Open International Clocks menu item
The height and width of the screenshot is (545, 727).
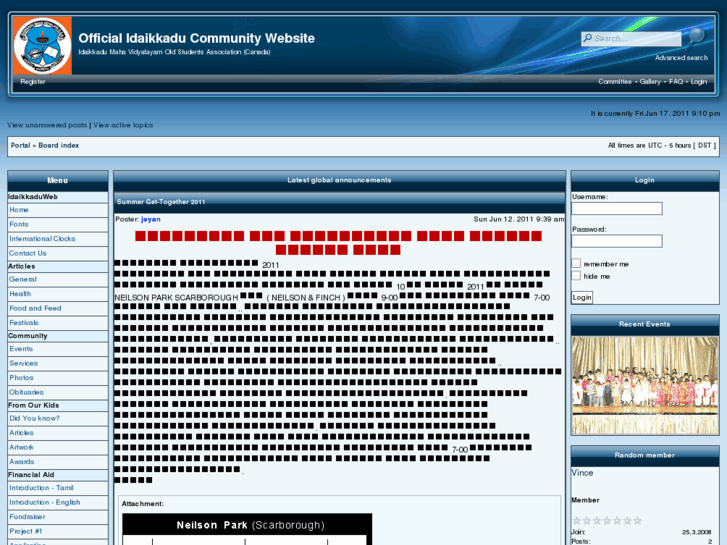pyautogui.click(x=42, y=238)
